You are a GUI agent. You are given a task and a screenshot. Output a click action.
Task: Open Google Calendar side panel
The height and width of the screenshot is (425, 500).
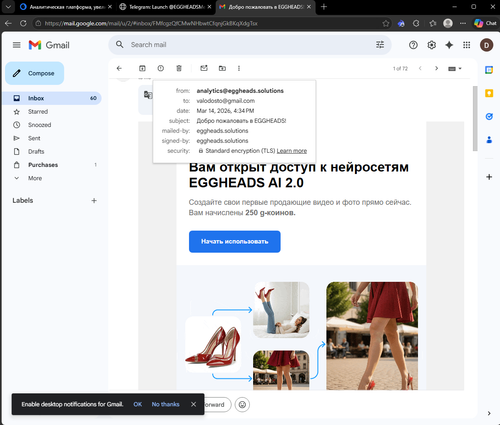pos(489,70)
